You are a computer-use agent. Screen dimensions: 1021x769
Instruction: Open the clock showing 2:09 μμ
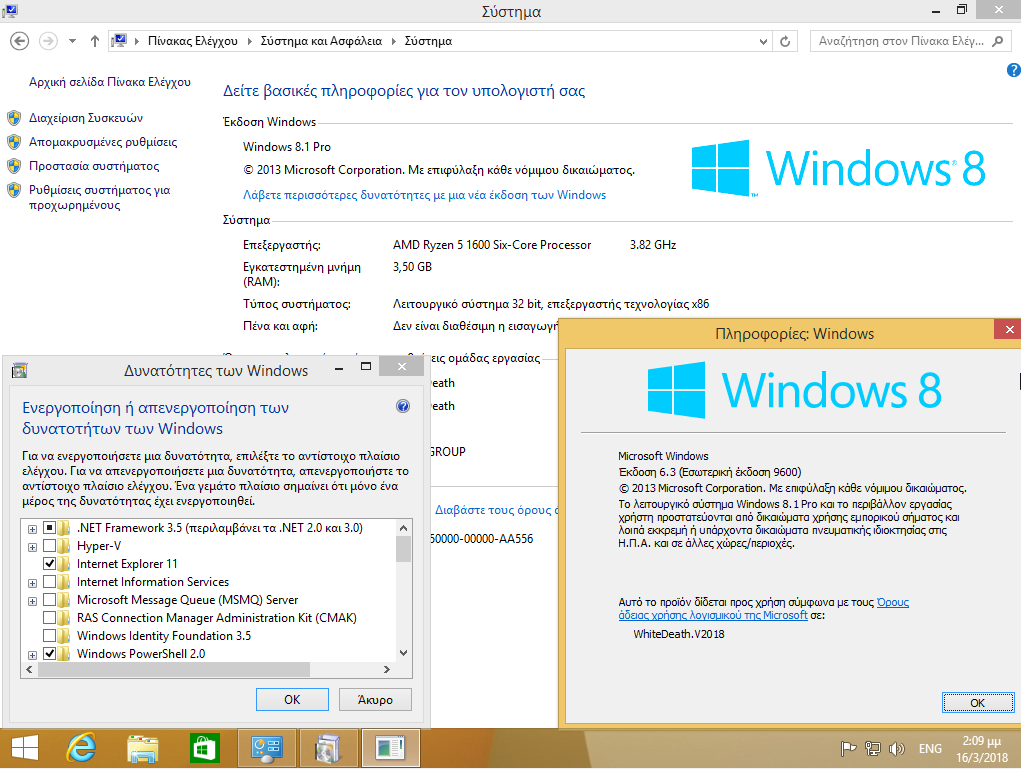(x=982, y=749)
